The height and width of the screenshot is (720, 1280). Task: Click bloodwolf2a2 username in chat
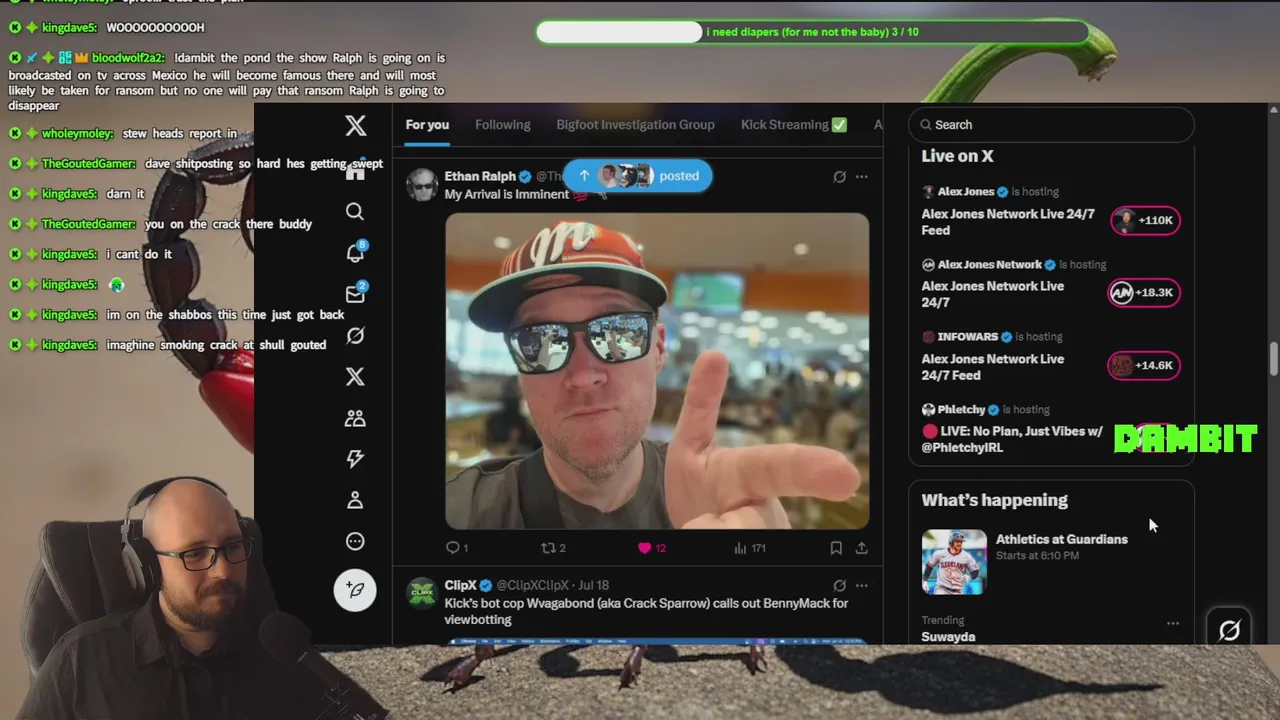coord(127,58)
